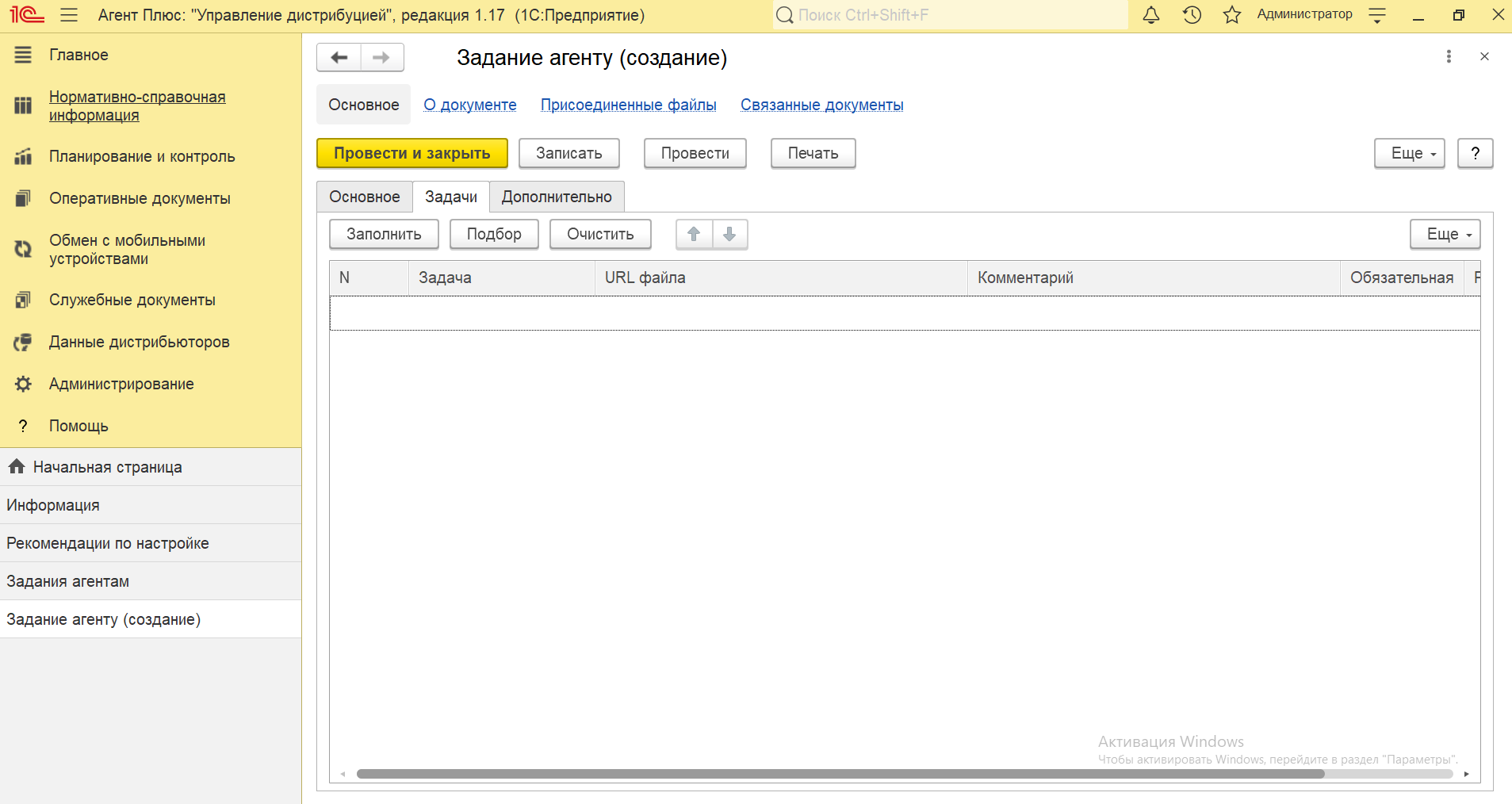1512x804 pixels.
Task: Select the empty first row in tasks table
Action: pyautogui.click(x=905, y=313)
